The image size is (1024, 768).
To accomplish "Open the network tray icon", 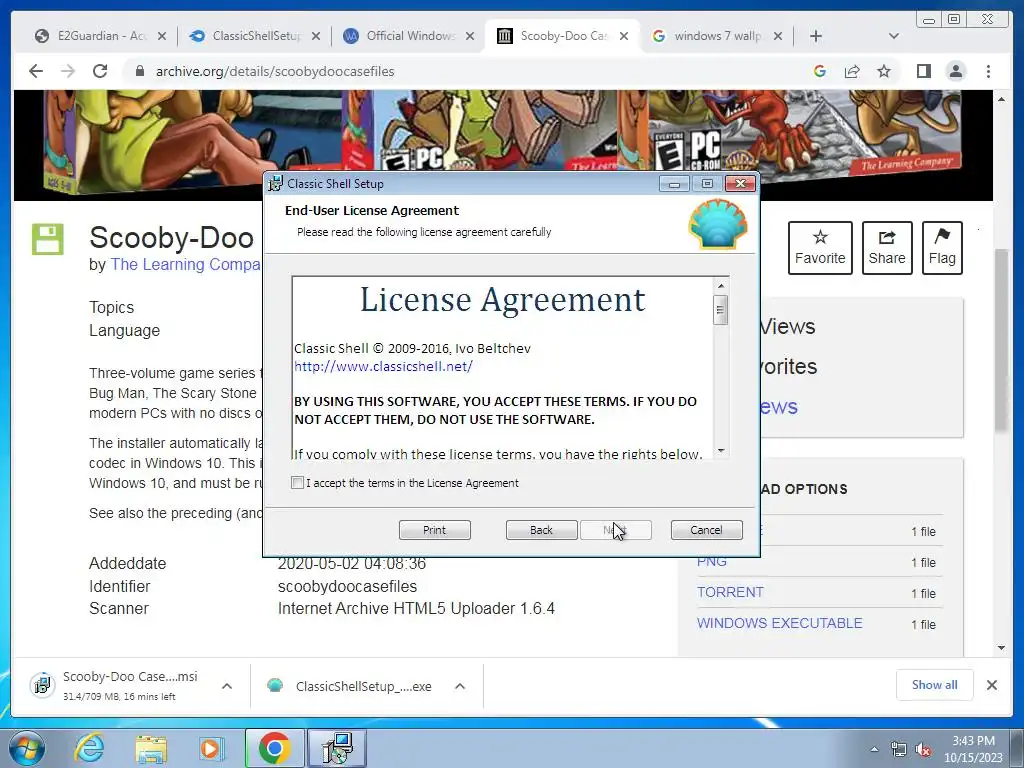I will click(899, 749).
